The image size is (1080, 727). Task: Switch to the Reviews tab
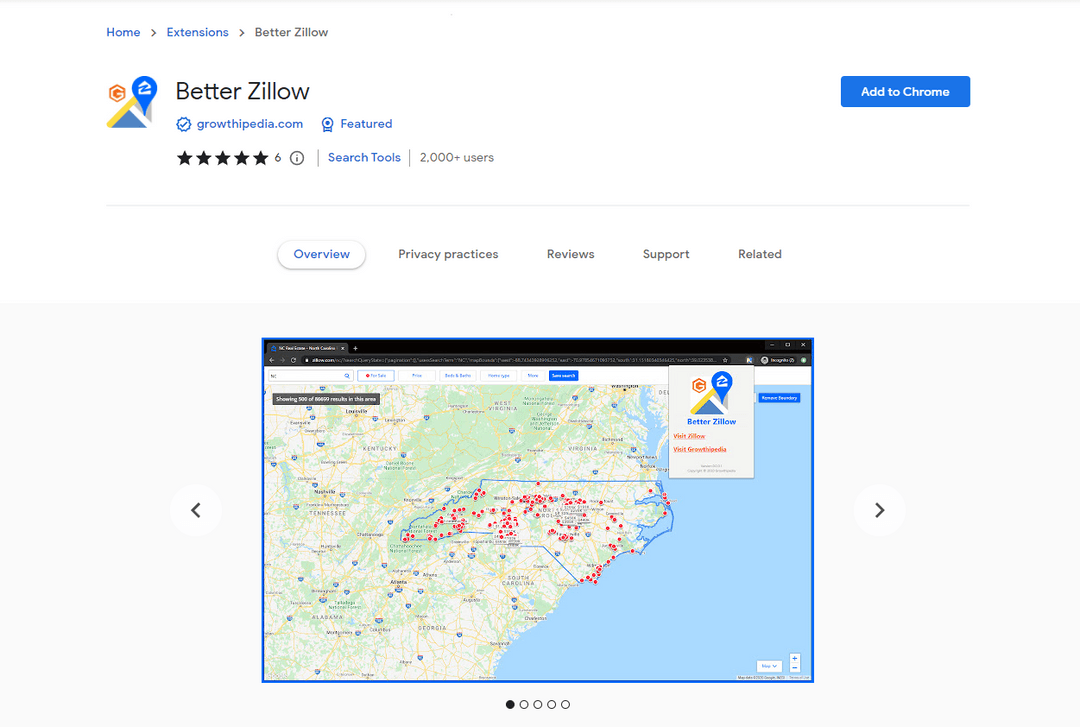click(570, 254)
